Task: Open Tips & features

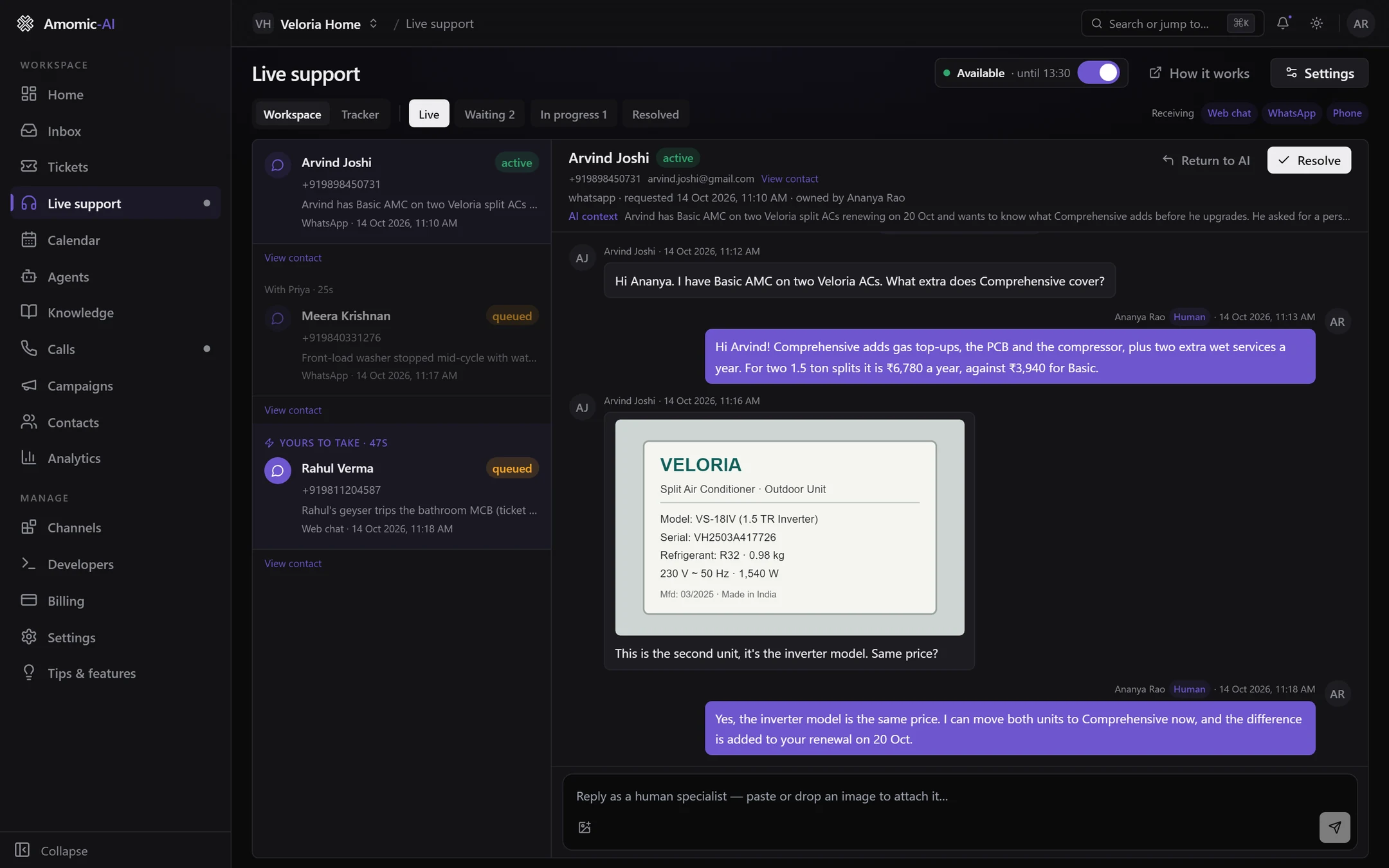Action: pos(116,674)
